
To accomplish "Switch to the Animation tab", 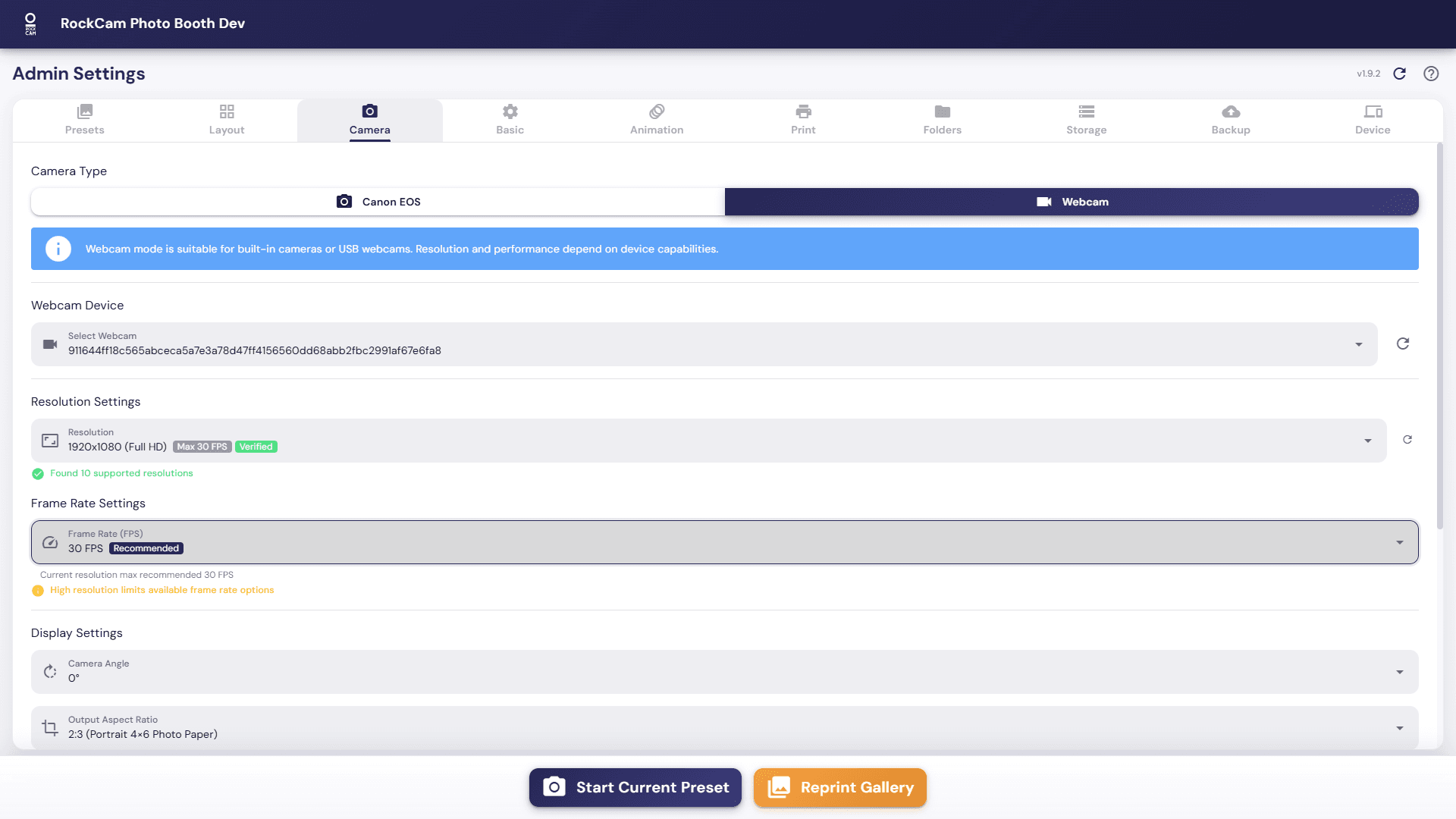I will 657,121.
